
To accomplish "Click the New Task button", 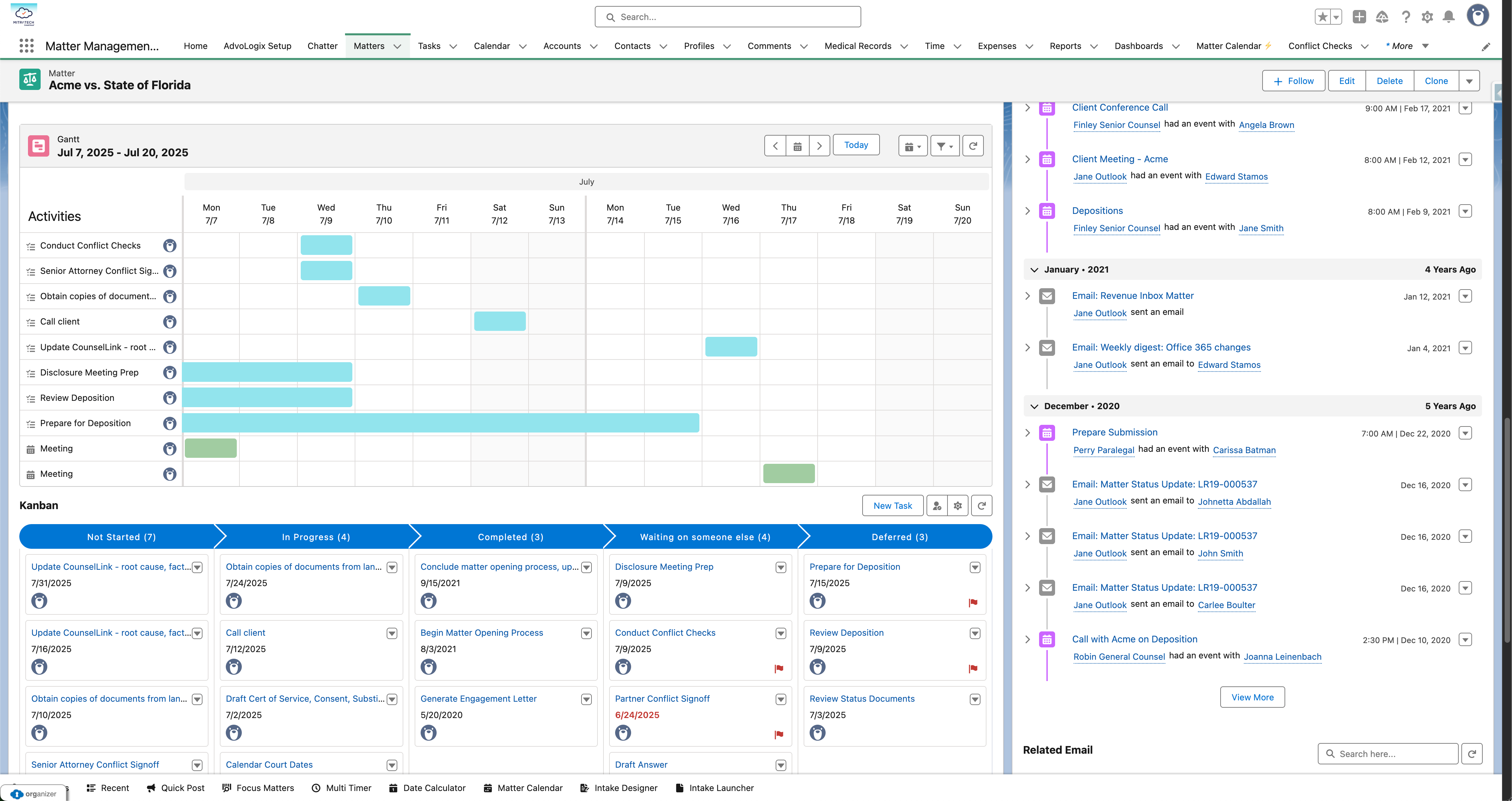I will tap(892, 505).
